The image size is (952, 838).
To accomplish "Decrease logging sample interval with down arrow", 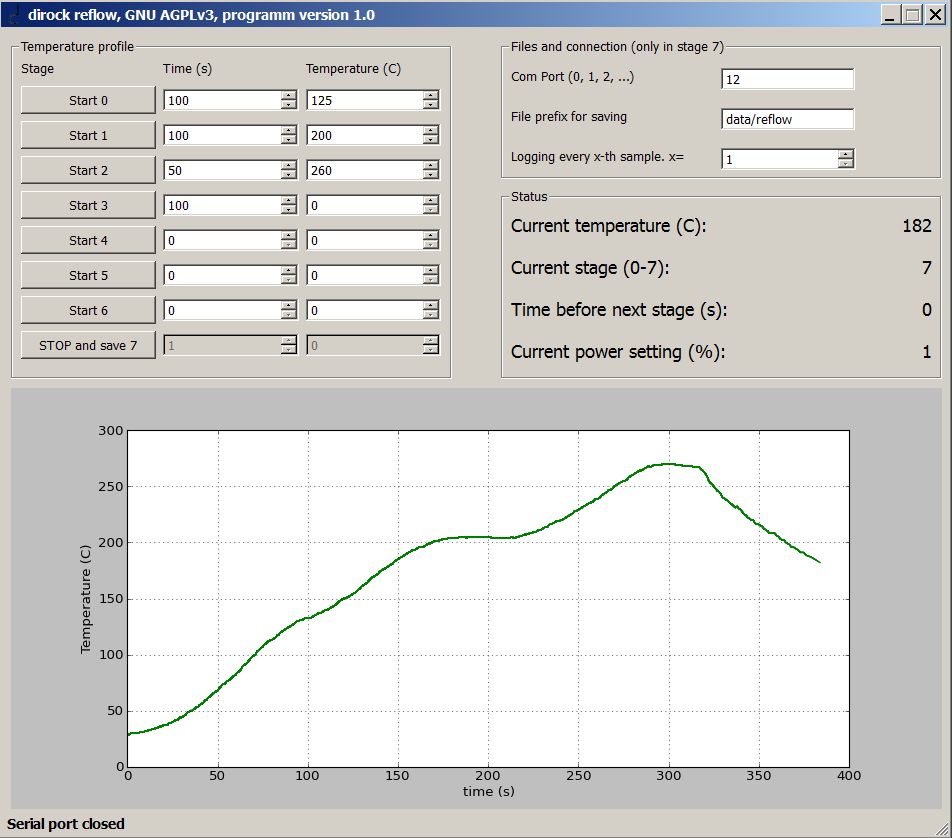I will (x=846, y=164).
